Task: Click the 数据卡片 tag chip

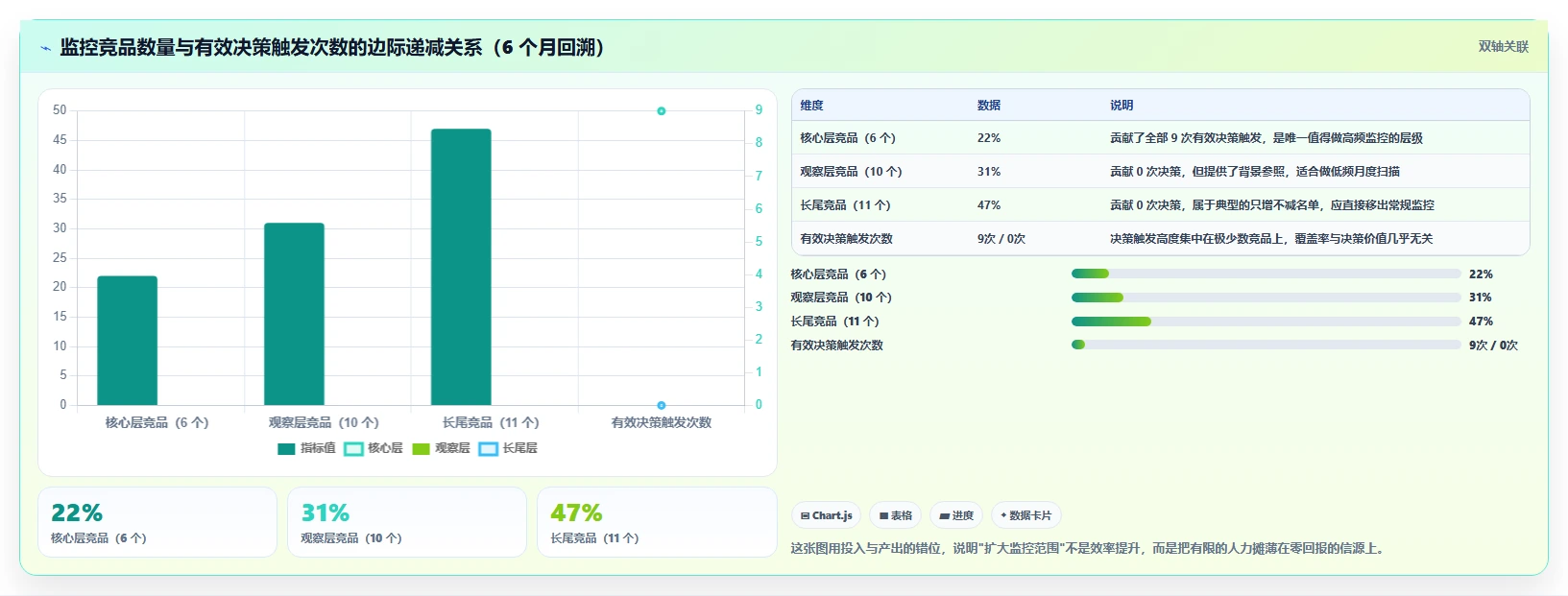Action: [x=1025, y=515]
